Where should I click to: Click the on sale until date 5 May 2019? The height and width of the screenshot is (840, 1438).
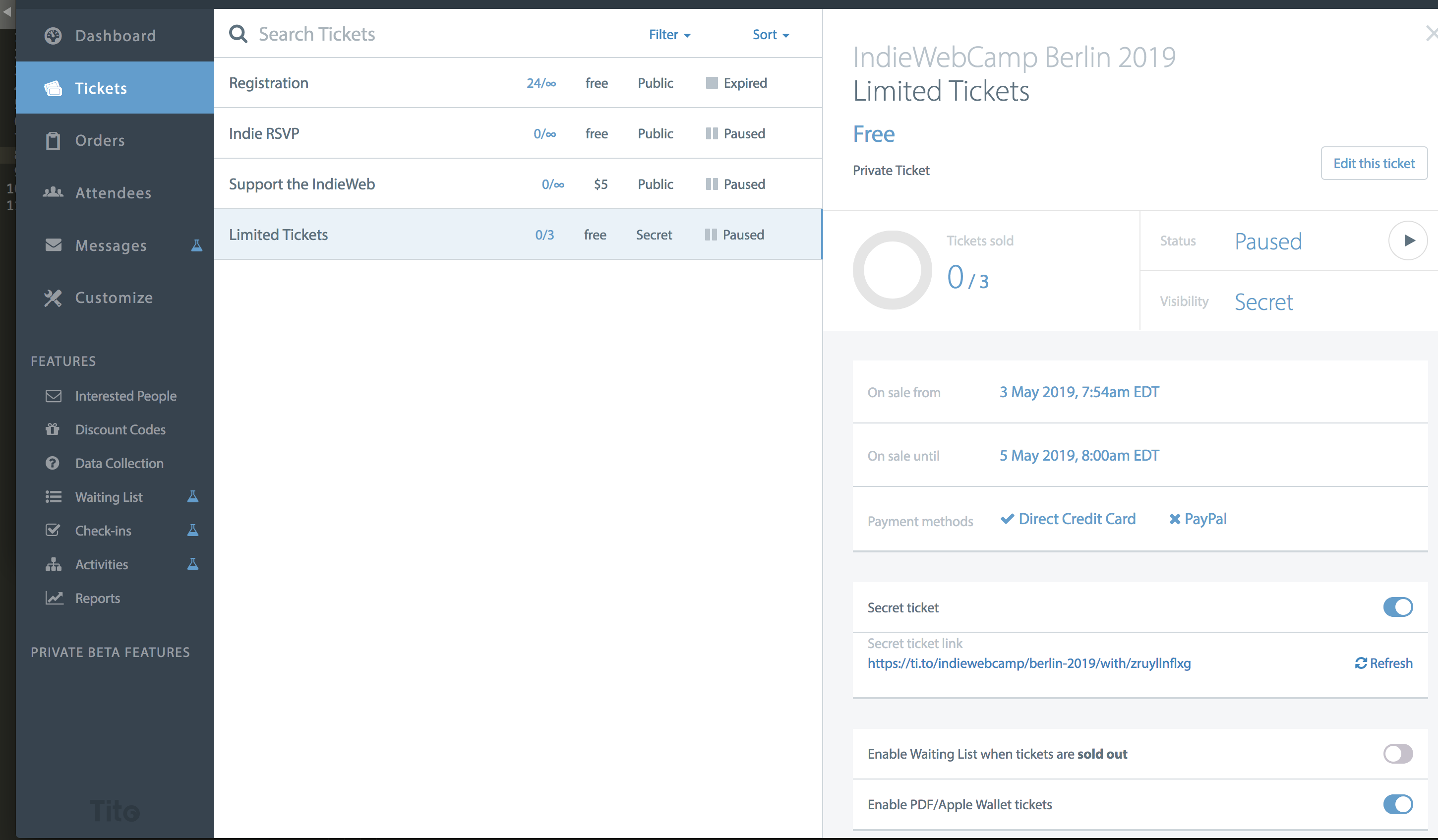(x=1079, y=455)
